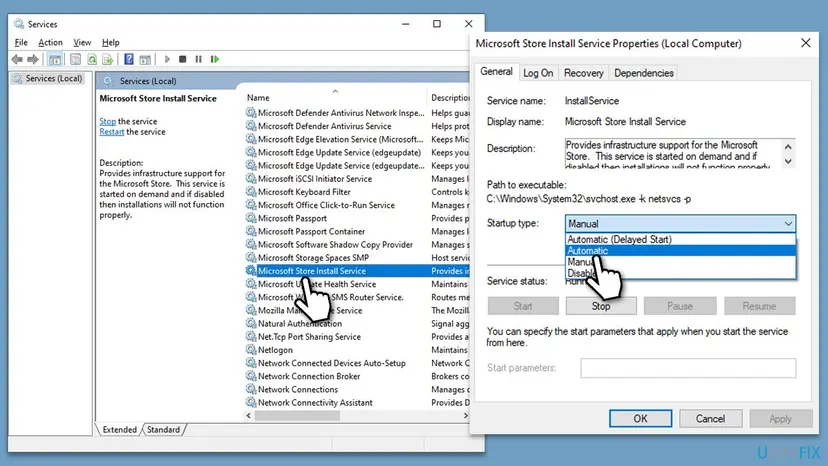Image resolution: width=828 pixels, height=466 pixels.
Task: Click OK in the Properties dialog
Action: pos(641,418)
